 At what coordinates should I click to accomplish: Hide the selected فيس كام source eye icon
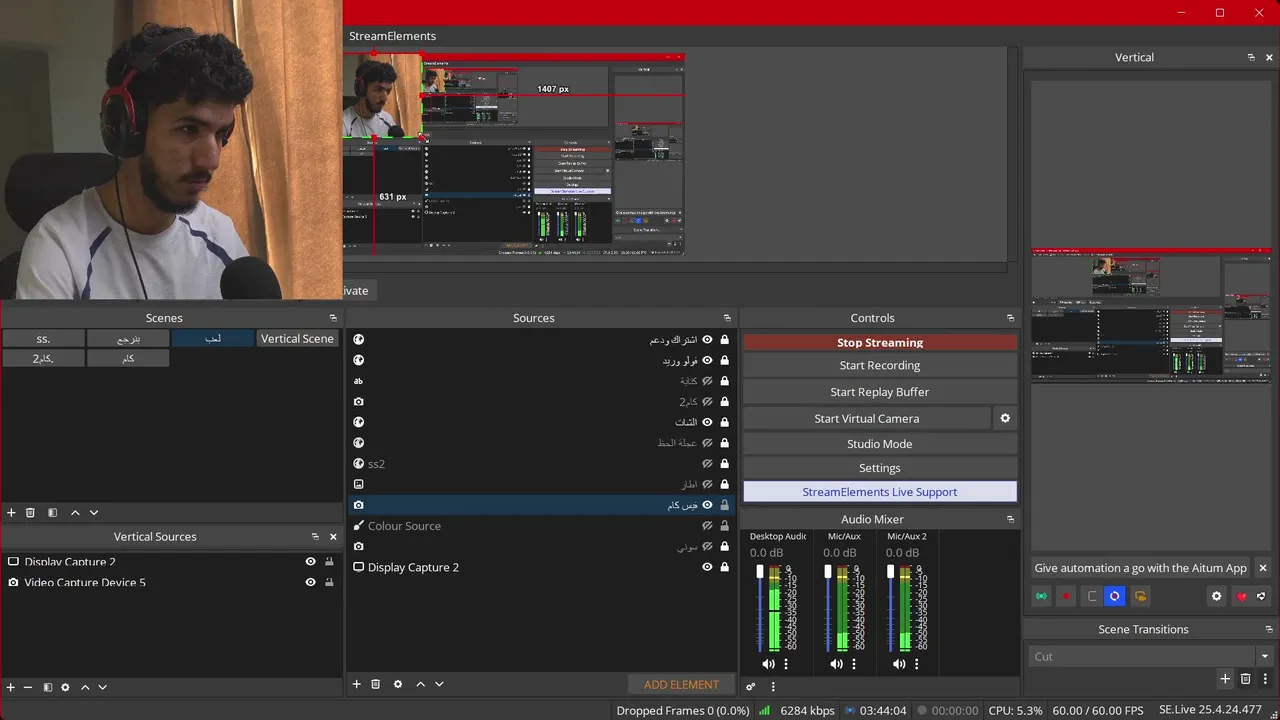click(x=707, y=505)
